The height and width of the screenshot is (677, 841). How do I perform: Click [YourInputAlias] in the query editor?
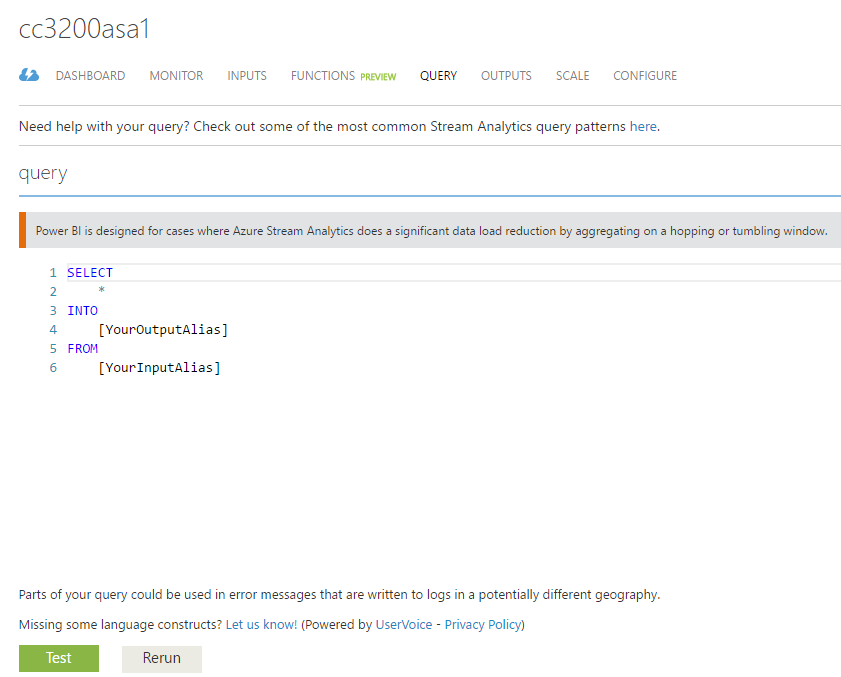coord(159,367)
